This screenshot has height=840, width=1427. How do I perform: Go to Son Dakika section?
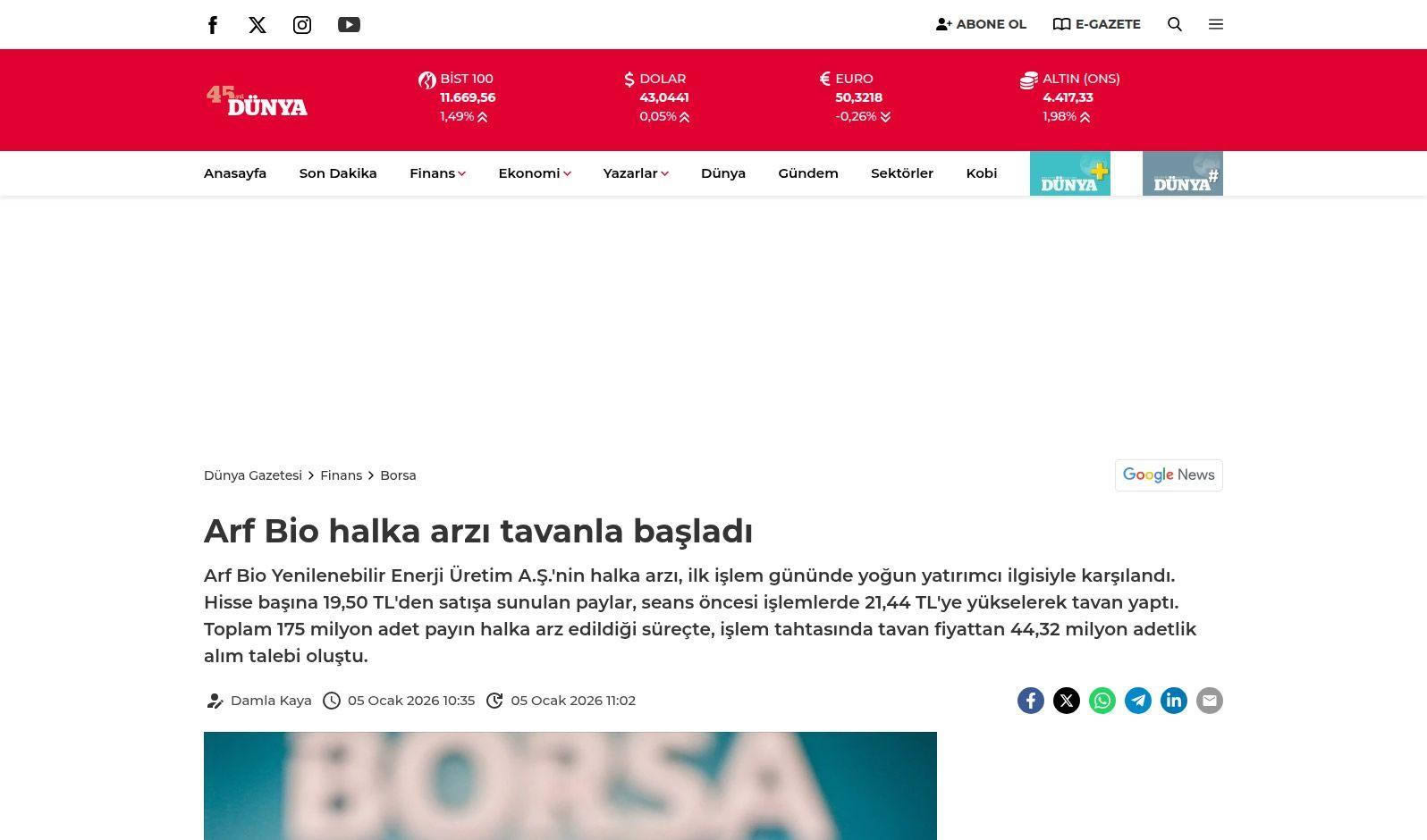(338, 173)
